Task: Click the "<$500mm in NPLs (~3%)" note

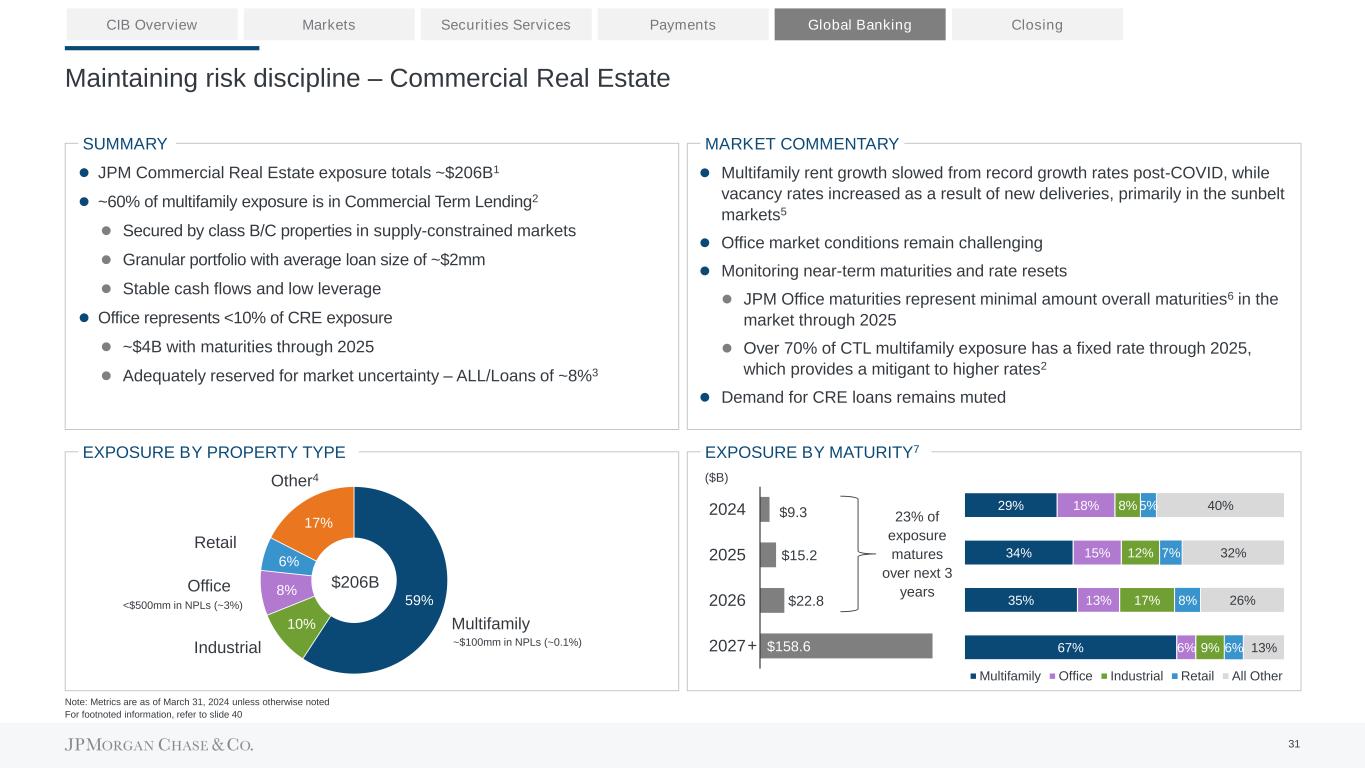Action: [181, 606]
